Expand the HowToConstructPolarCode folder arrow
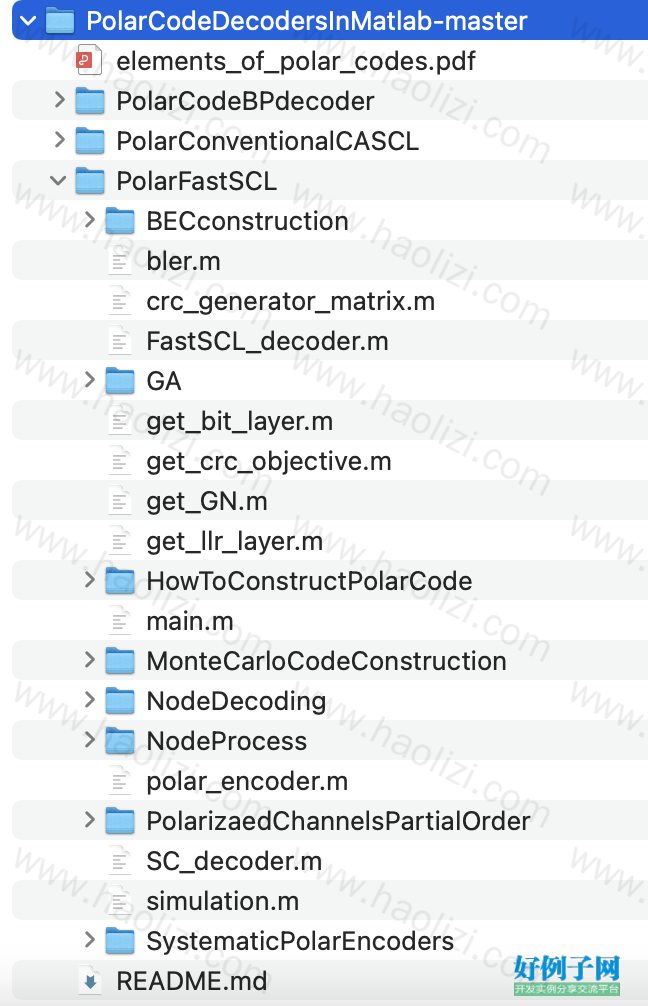Viewport: 648px width, 1006px height. pyautogui.click(x=90, y=580)
